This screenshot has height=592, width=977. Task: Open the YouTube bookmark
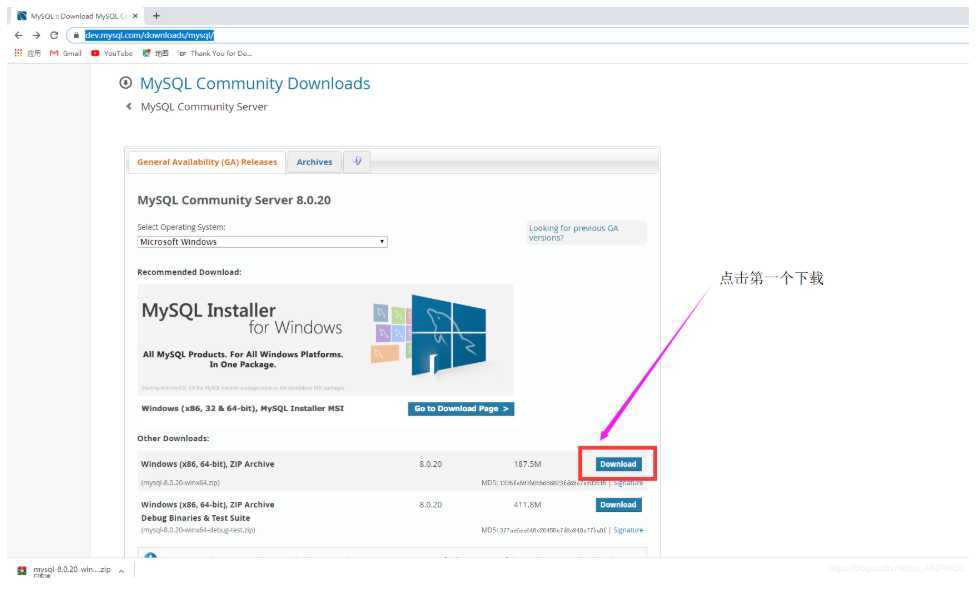coord(112,54)
